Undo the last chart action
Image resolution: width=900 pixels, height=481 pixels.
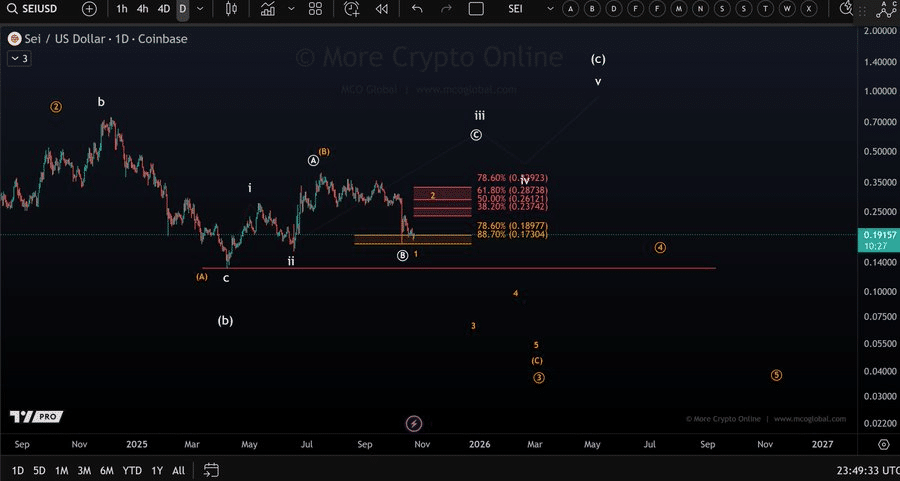(417, 9)
